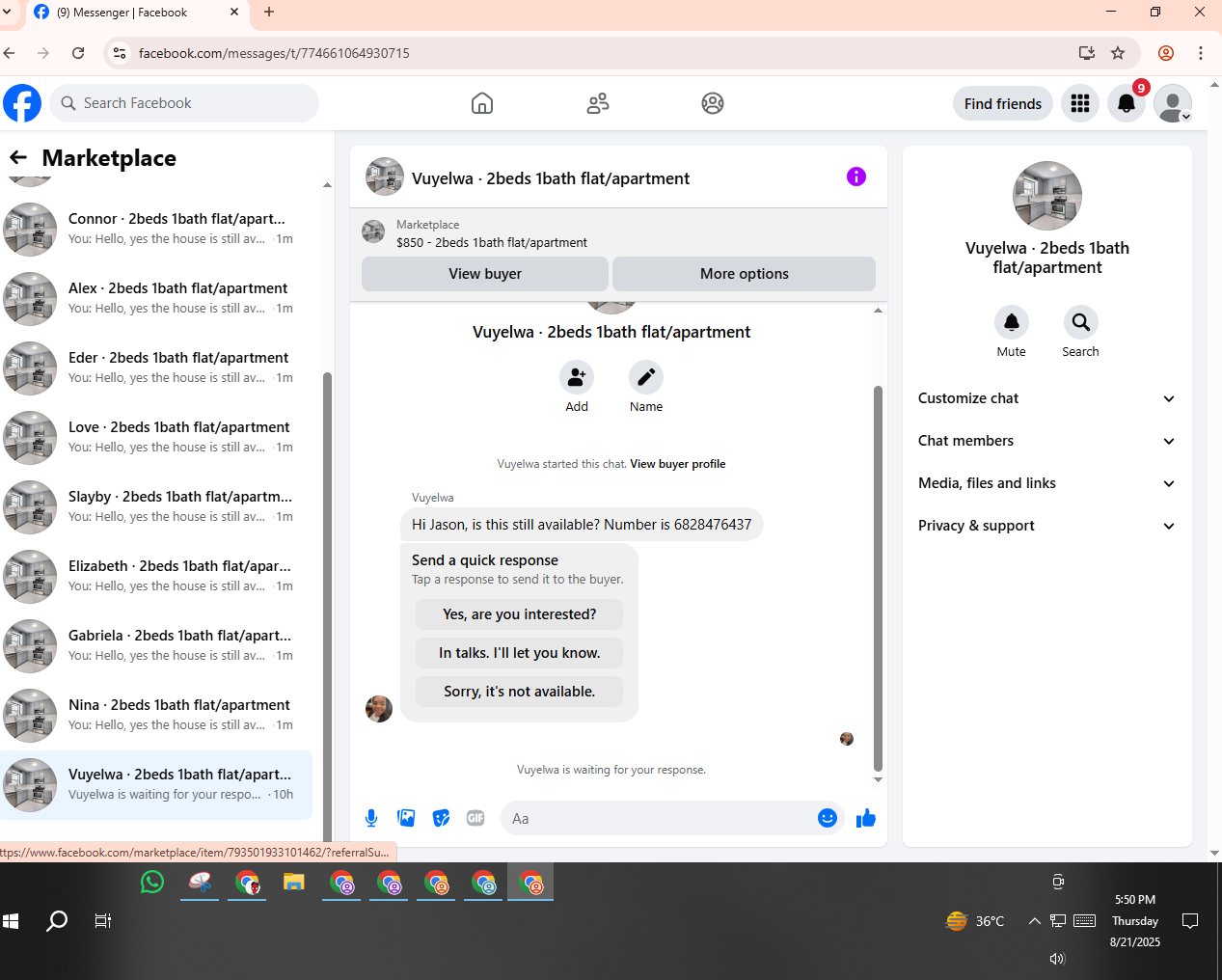This screenshot has height=980, width=1222.
Task: Click the conversation list scrollbar
Action: (327, 608)
